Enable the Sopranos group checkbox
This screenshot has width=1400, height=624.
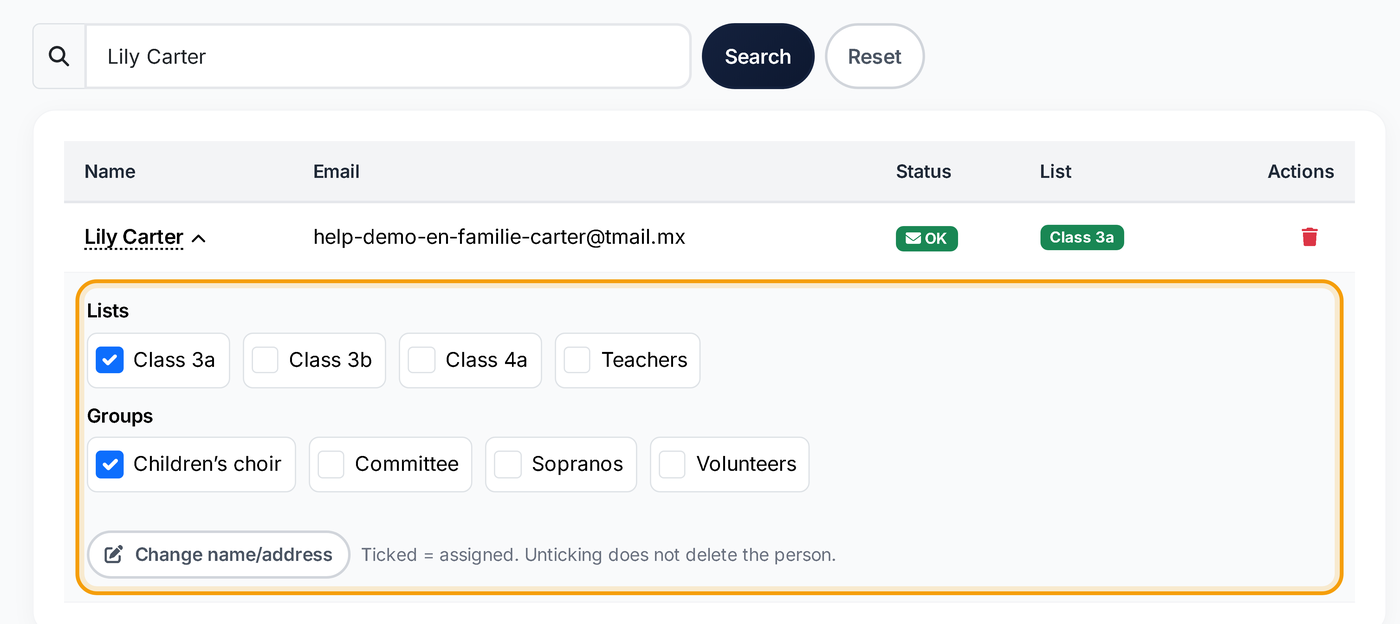coord(508,464)
